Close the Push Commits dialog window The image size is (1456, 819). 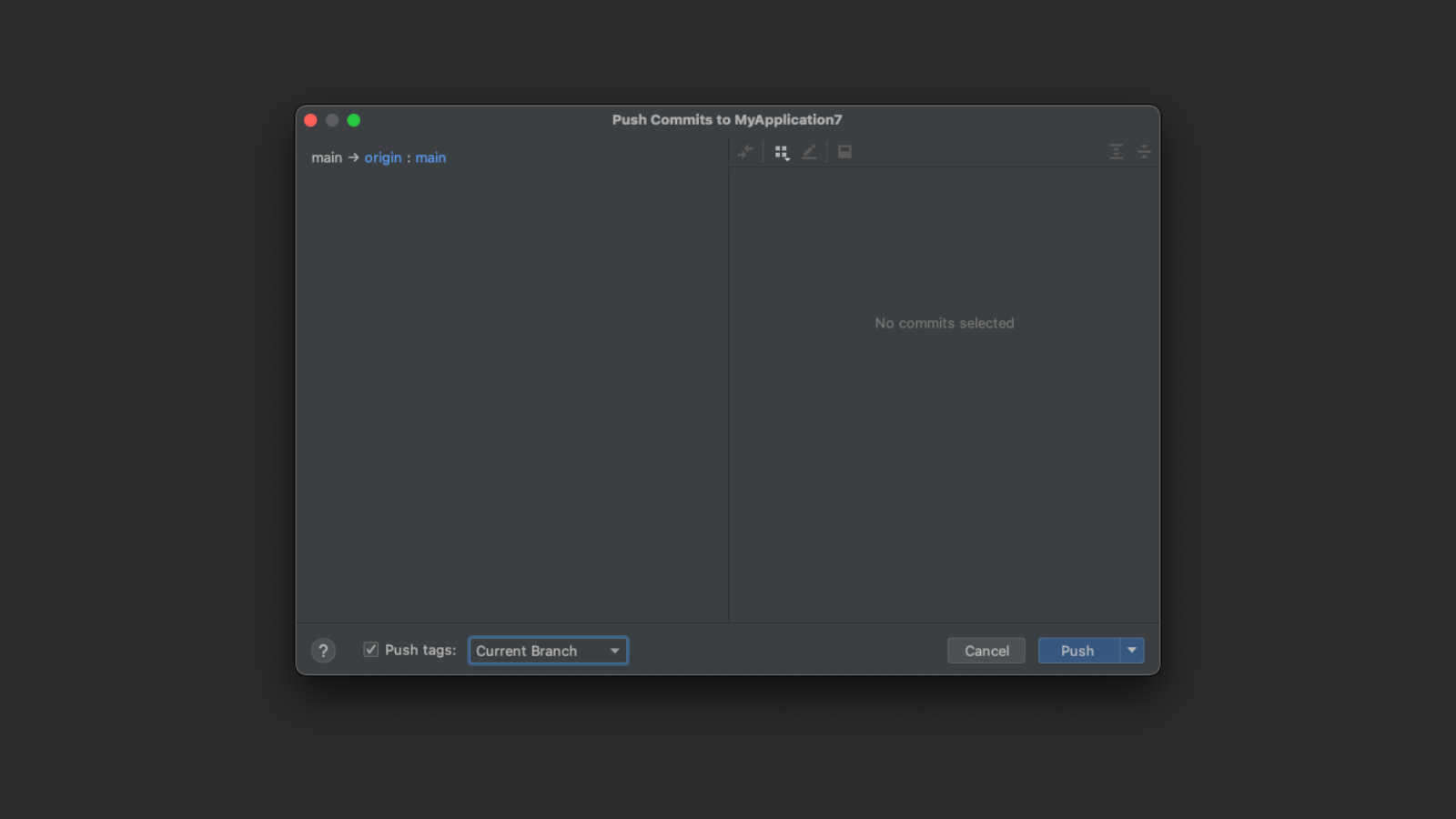(x=310, y=120)
